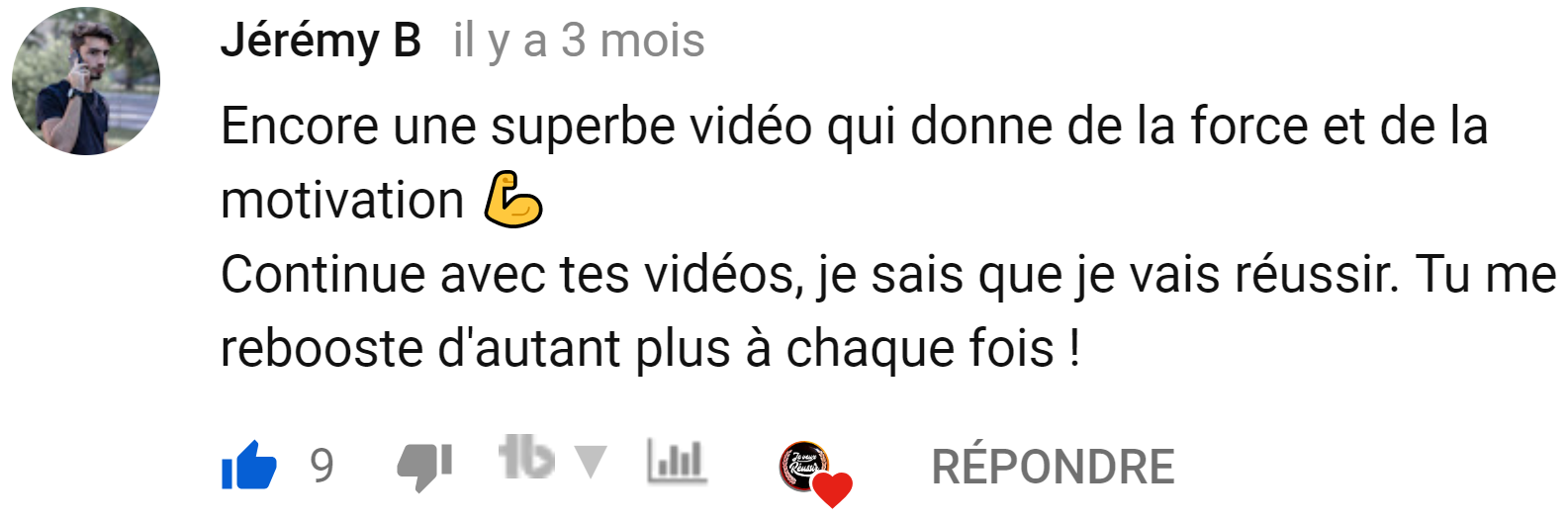This screenshot has width=1568, height=520.
Task: Open Jérémy B's channel via username
Action: click(321, 41)
